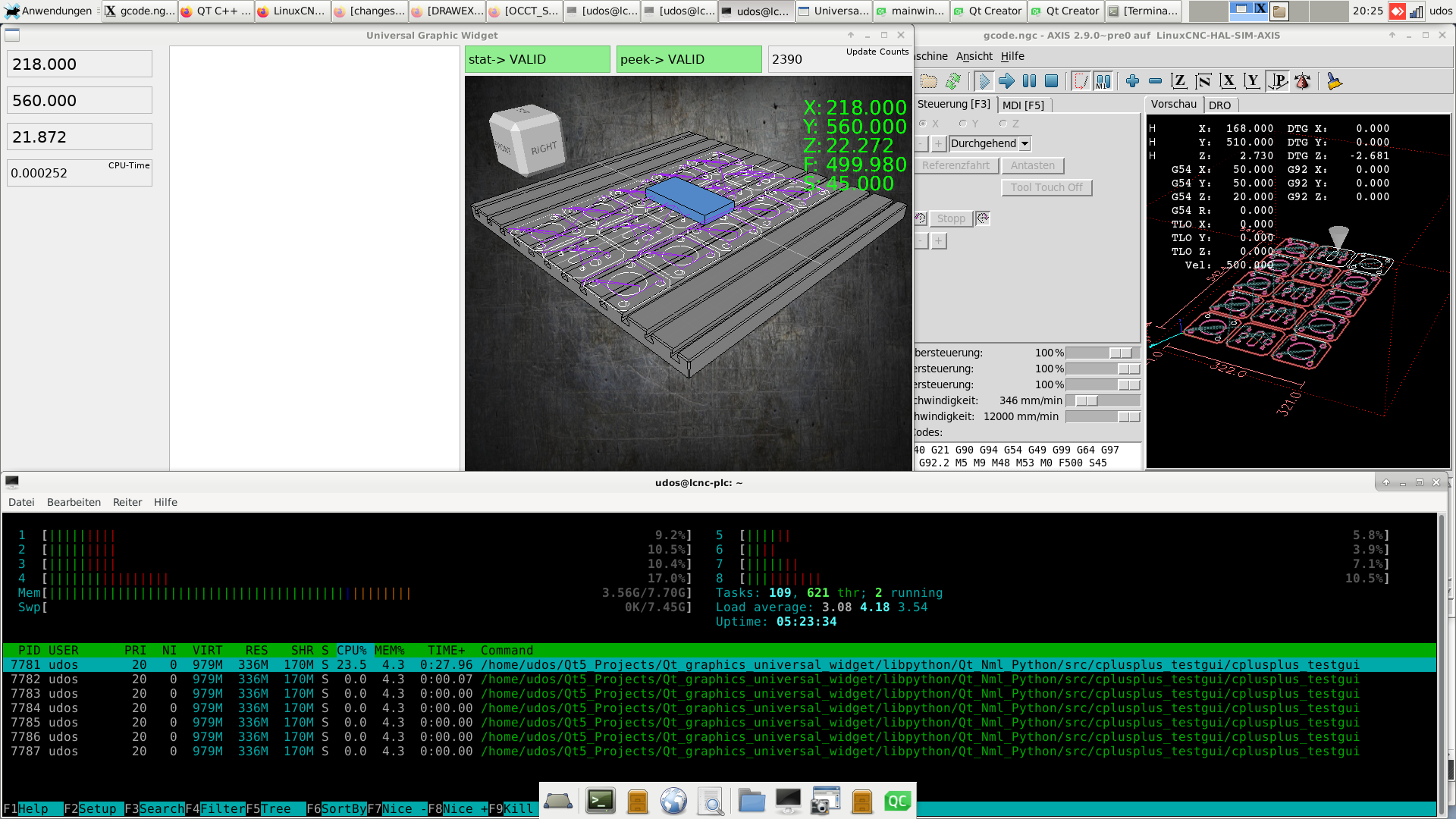Image resolution: width=1456 pixels, height=819 pixels.
Task: Switch preview to Z top view
Action: click(1178, 81)
